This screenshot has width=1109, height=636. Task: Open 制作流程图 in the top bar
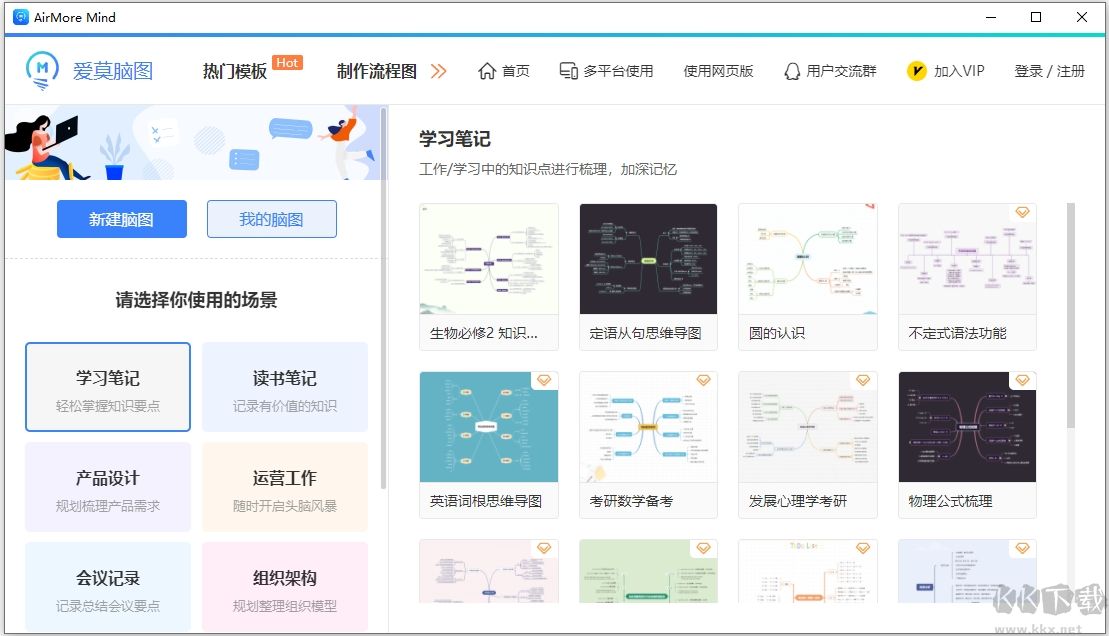point(377,71)
